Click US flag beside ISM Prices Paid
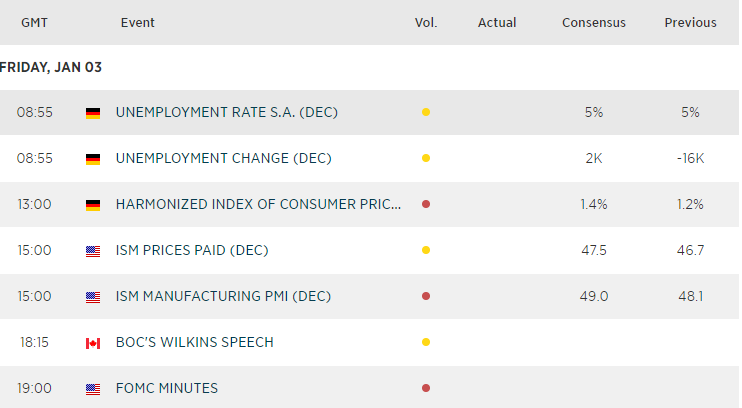The height and width of the screenshot is (408, 742). pos(93,251)
